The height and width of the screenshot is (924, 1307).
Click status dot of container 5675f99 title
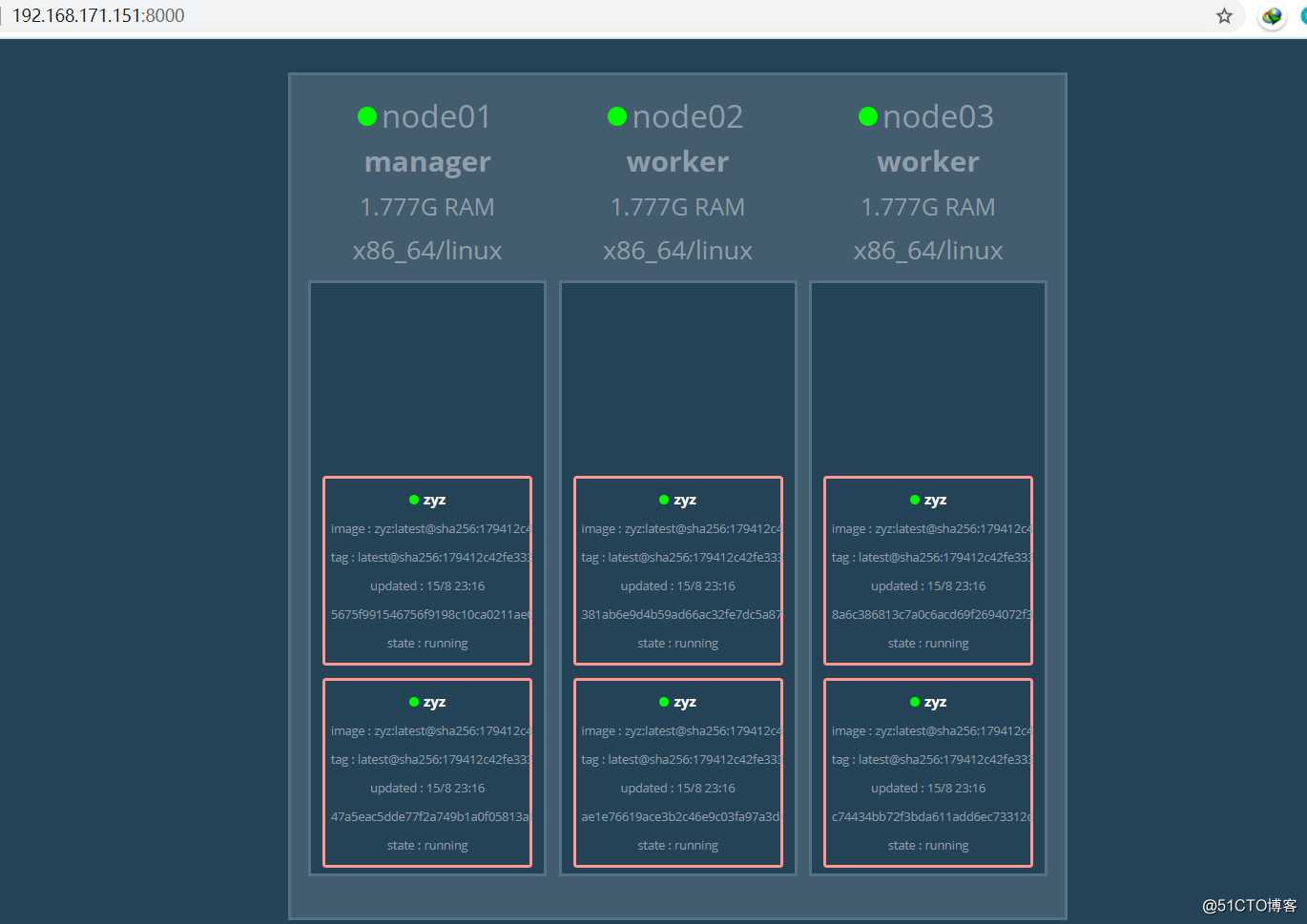(x=414, y=500)
